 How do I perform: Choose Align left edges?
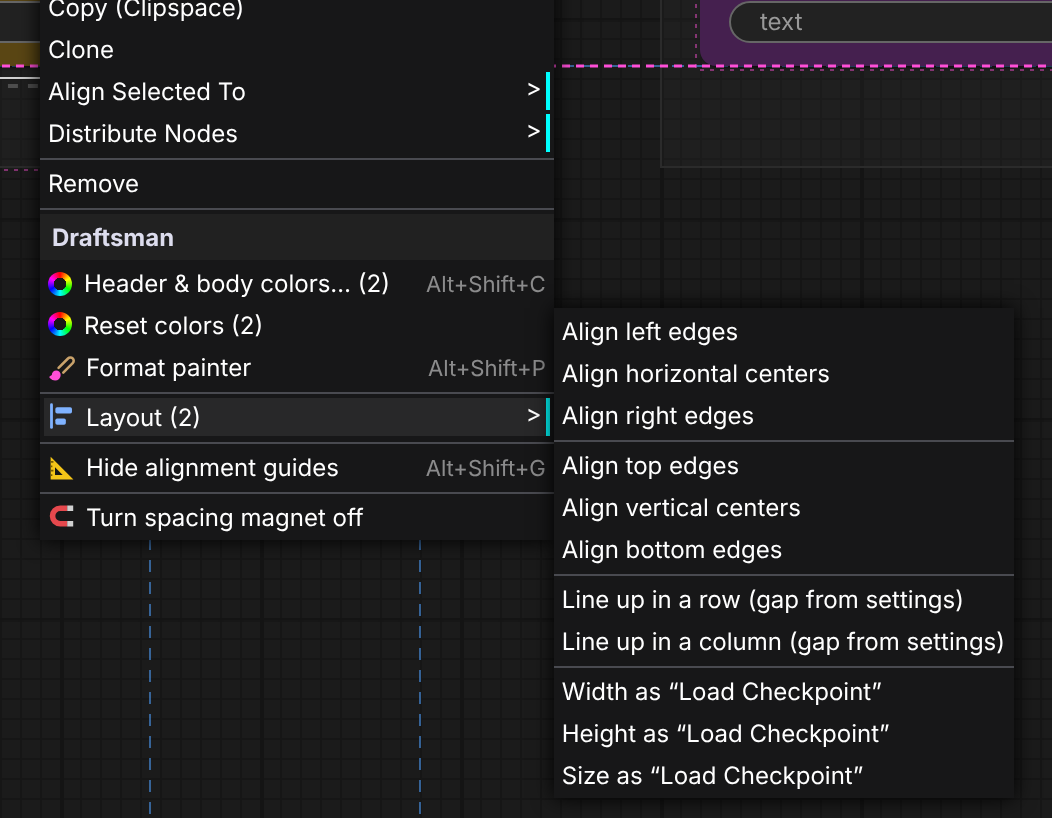(x=784, y=331)
